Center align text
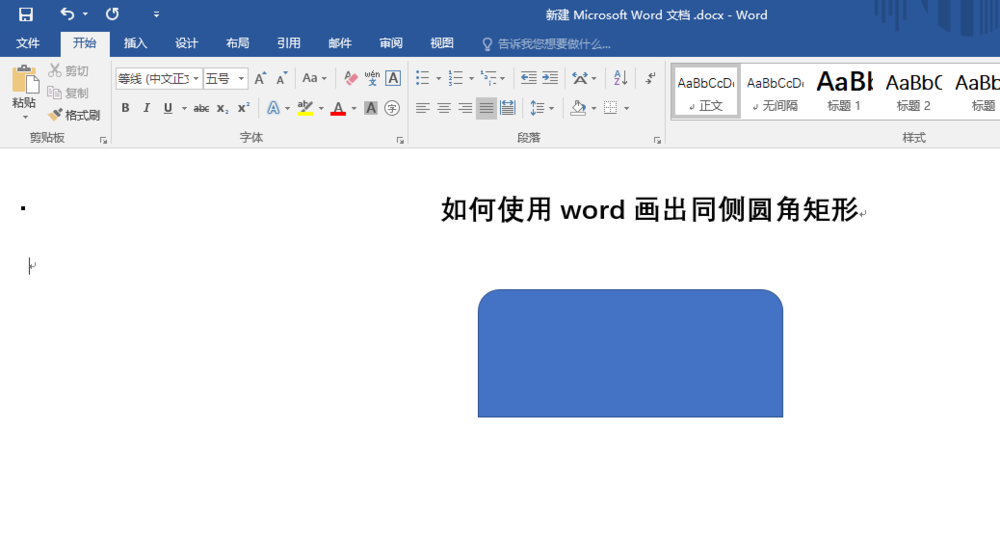 [444, 108]
